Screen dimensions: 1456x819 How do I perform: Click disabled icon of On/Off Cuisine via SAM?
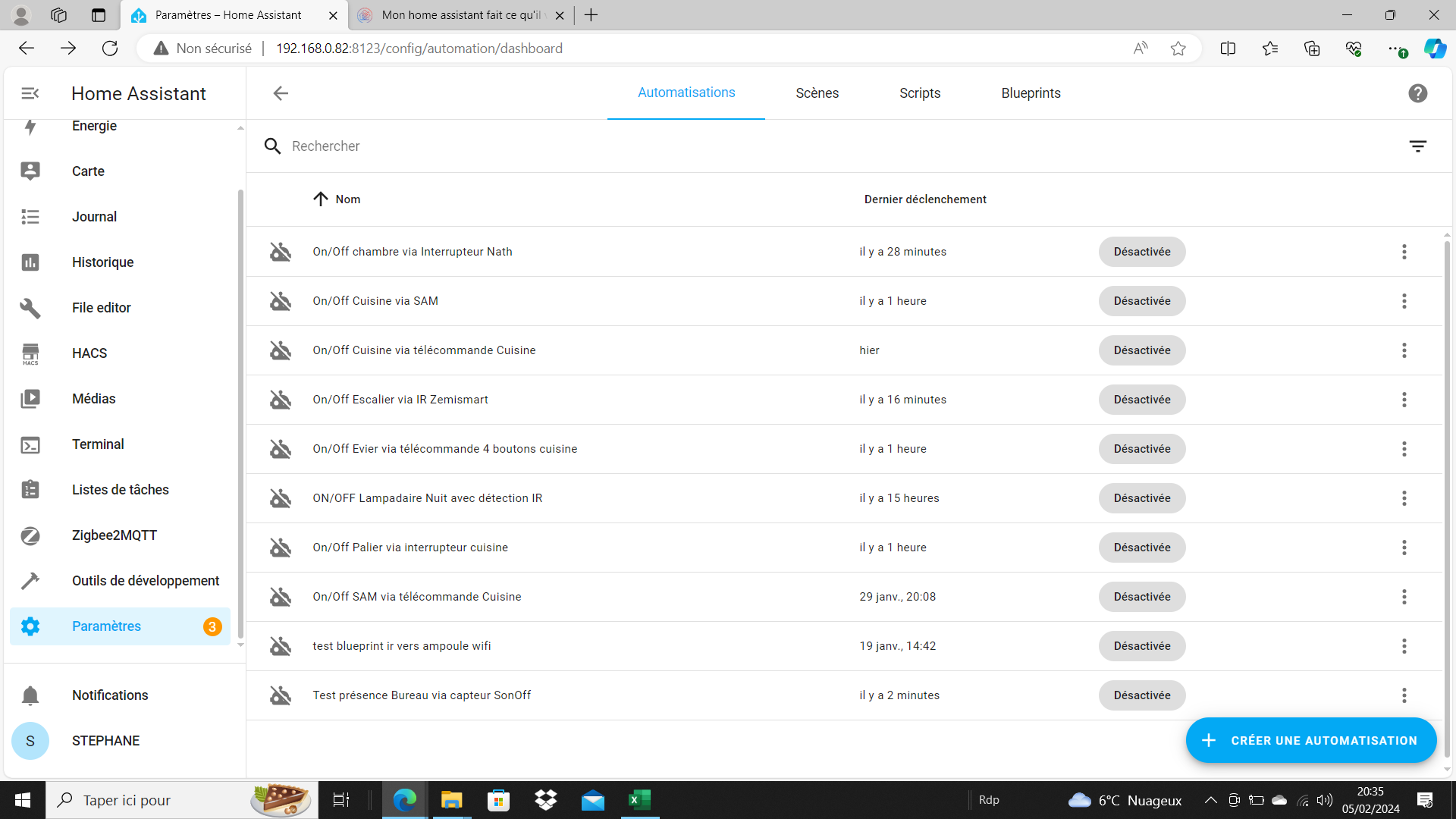[x=281, y=301]
